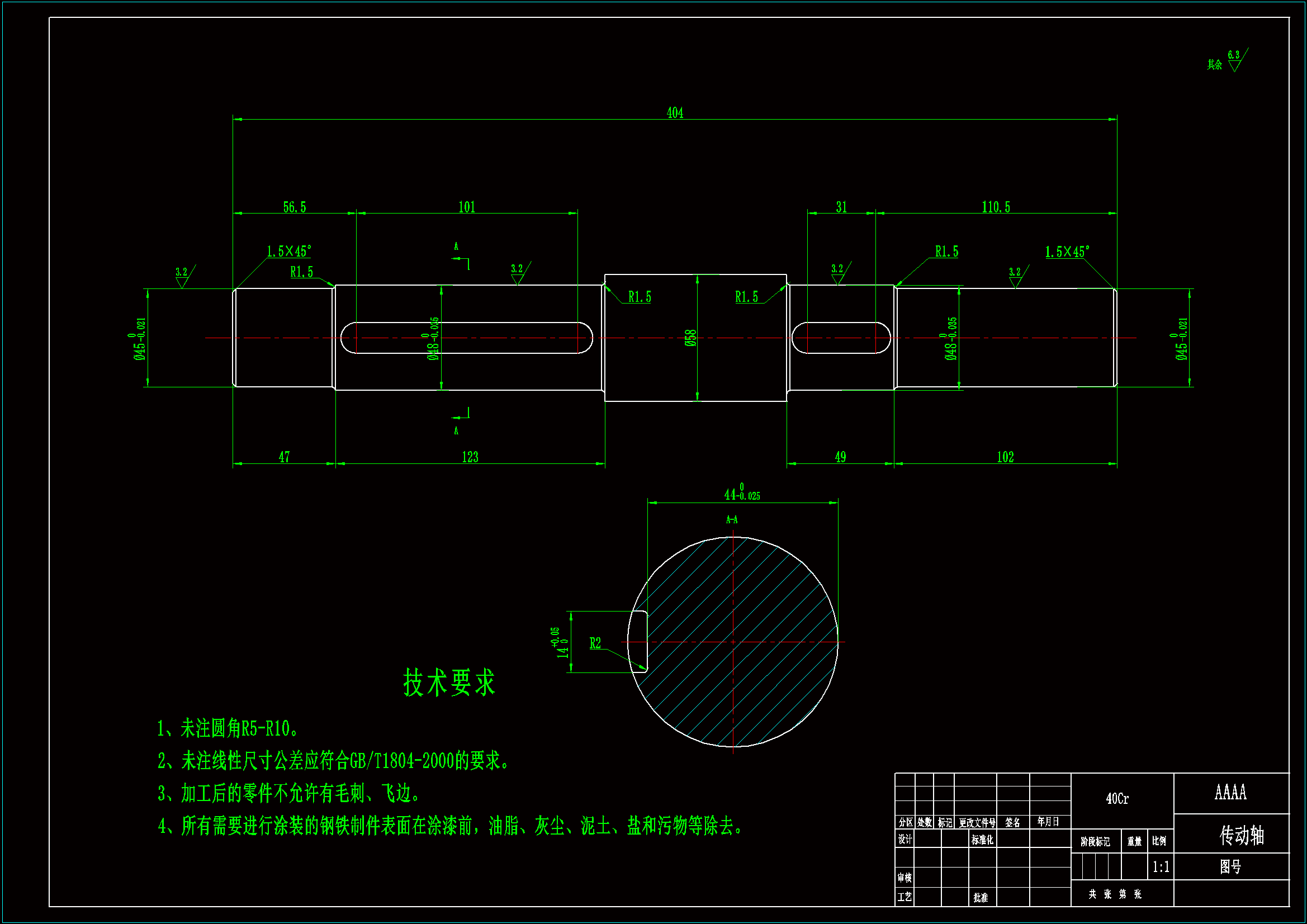Select the 传动轴 part name in the title block
Image resolution: width=1307 pixels, height=924 pixels.
point(1241,836)
